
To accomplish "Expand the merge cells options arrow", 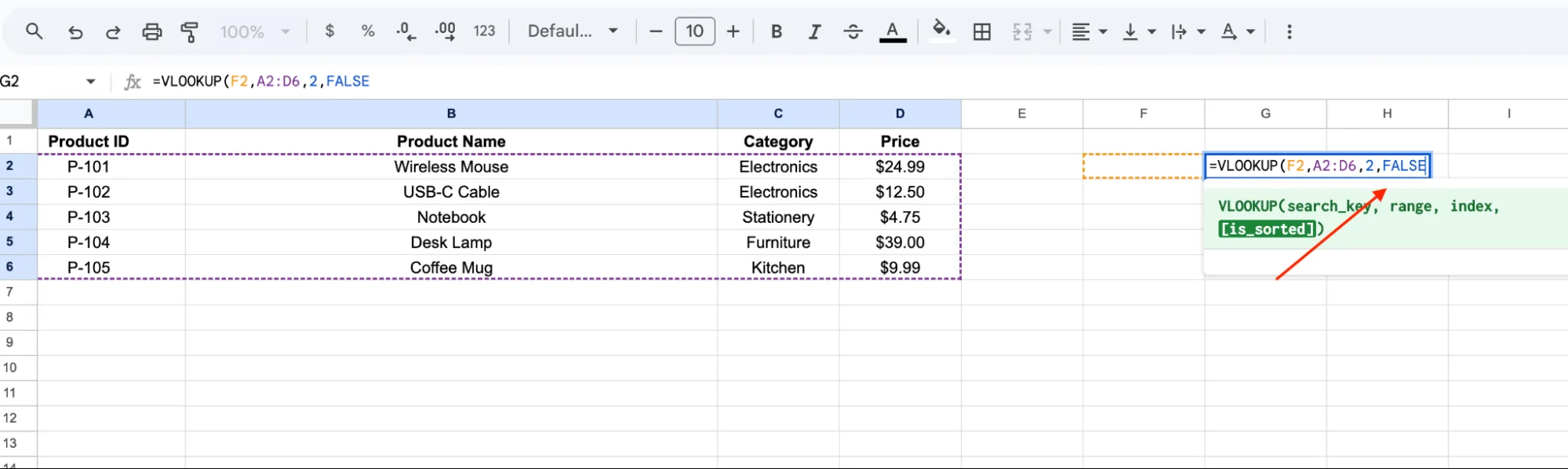I will click(1047, 32).
